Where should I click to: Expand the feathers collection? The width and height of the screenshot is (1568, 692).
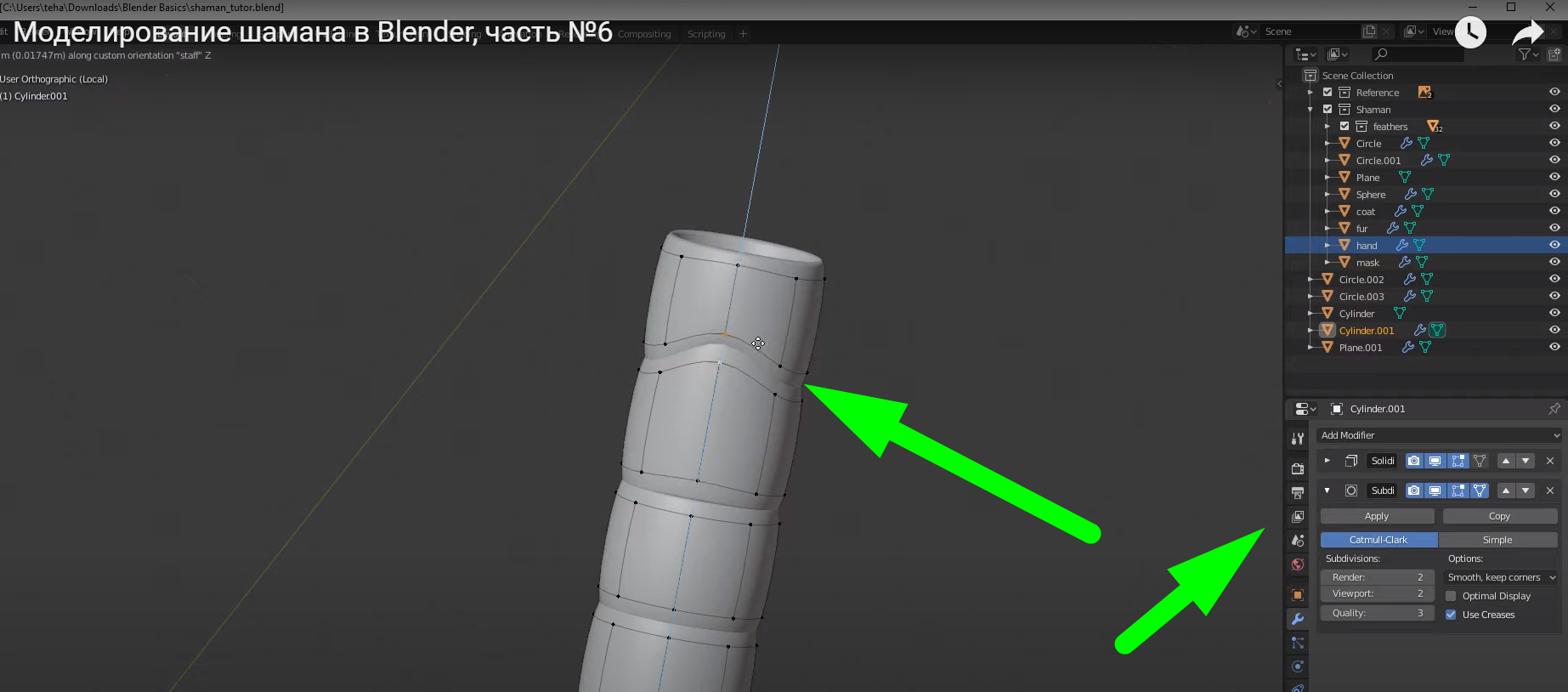pos(1327,126)
